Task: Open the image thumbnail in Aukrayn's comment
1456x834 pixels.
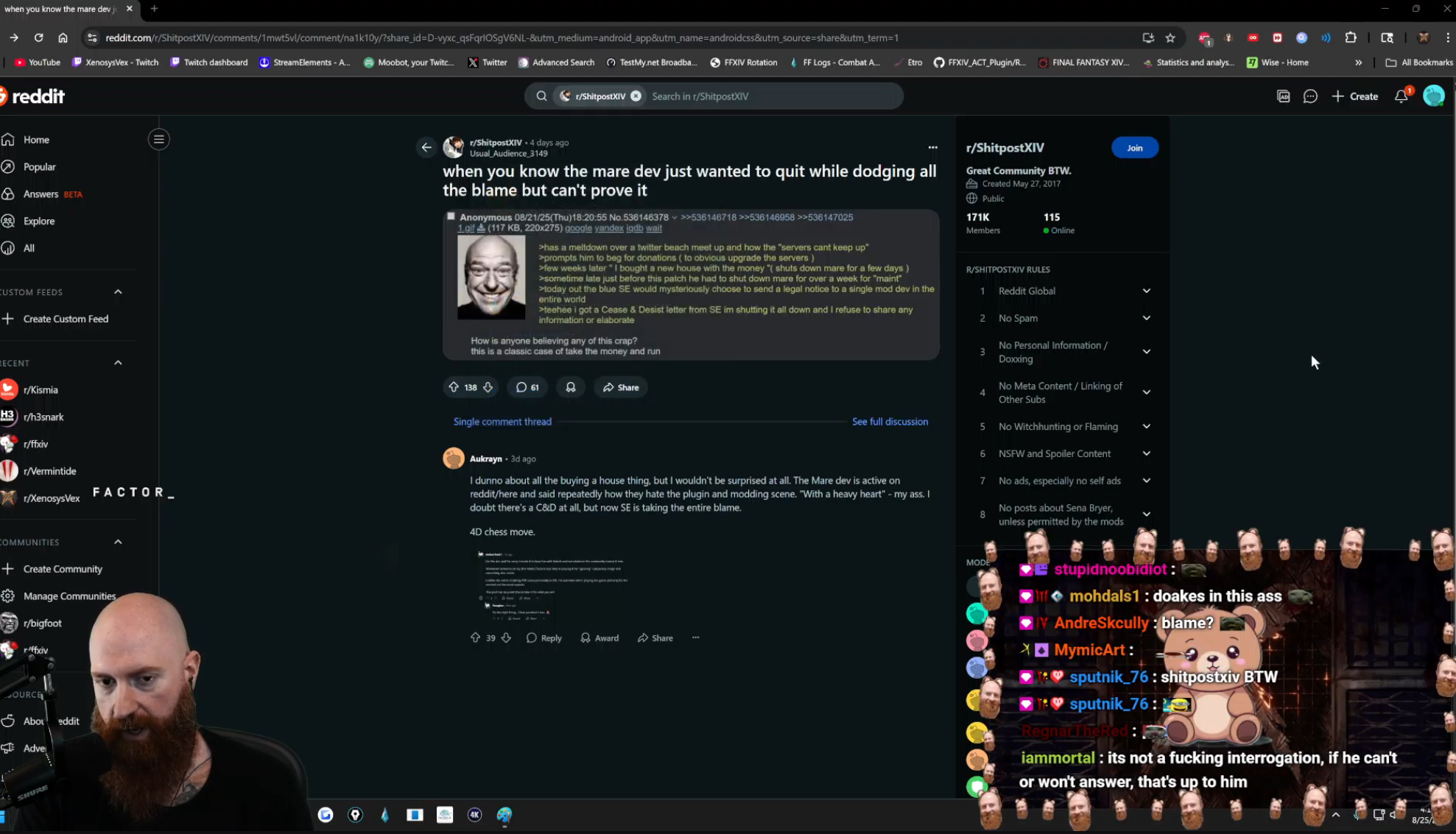Action: click(x=552, y=584)
